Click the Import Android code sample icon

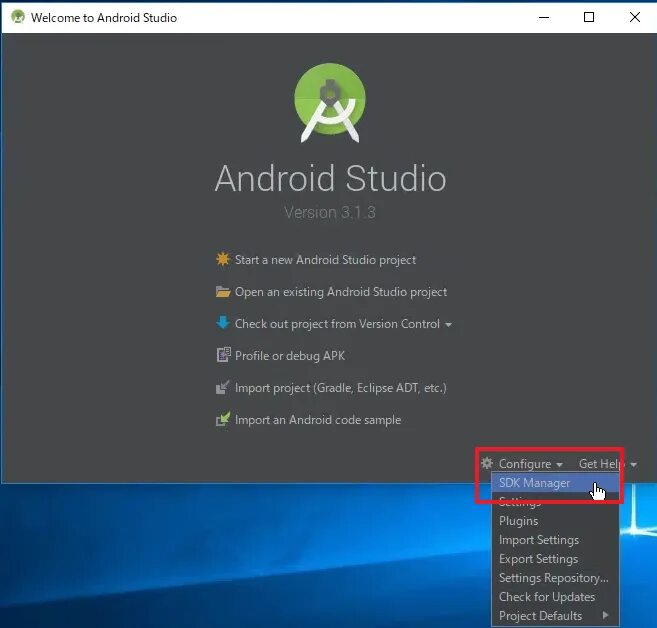tap(223, 419)
